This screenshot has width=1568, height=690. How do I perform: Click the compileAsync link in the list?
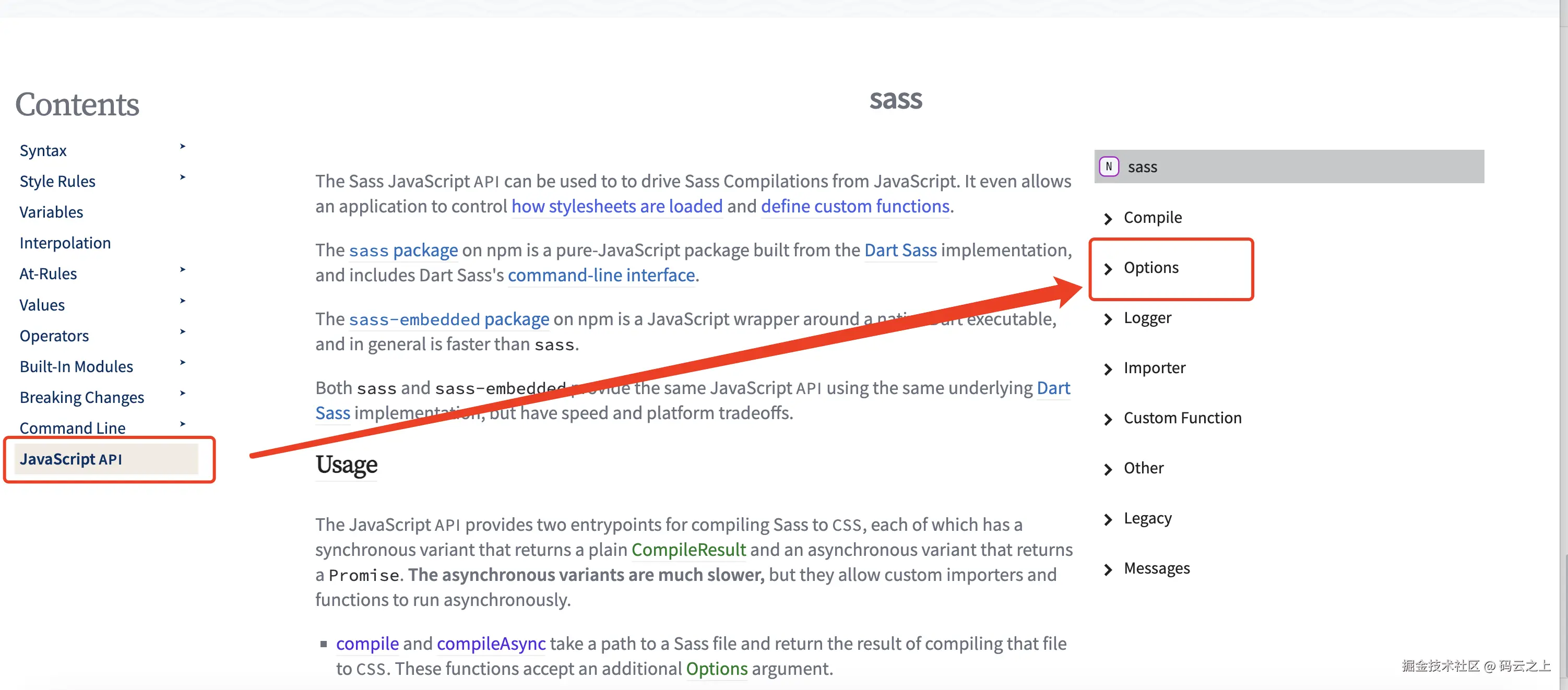coord(491,643)
